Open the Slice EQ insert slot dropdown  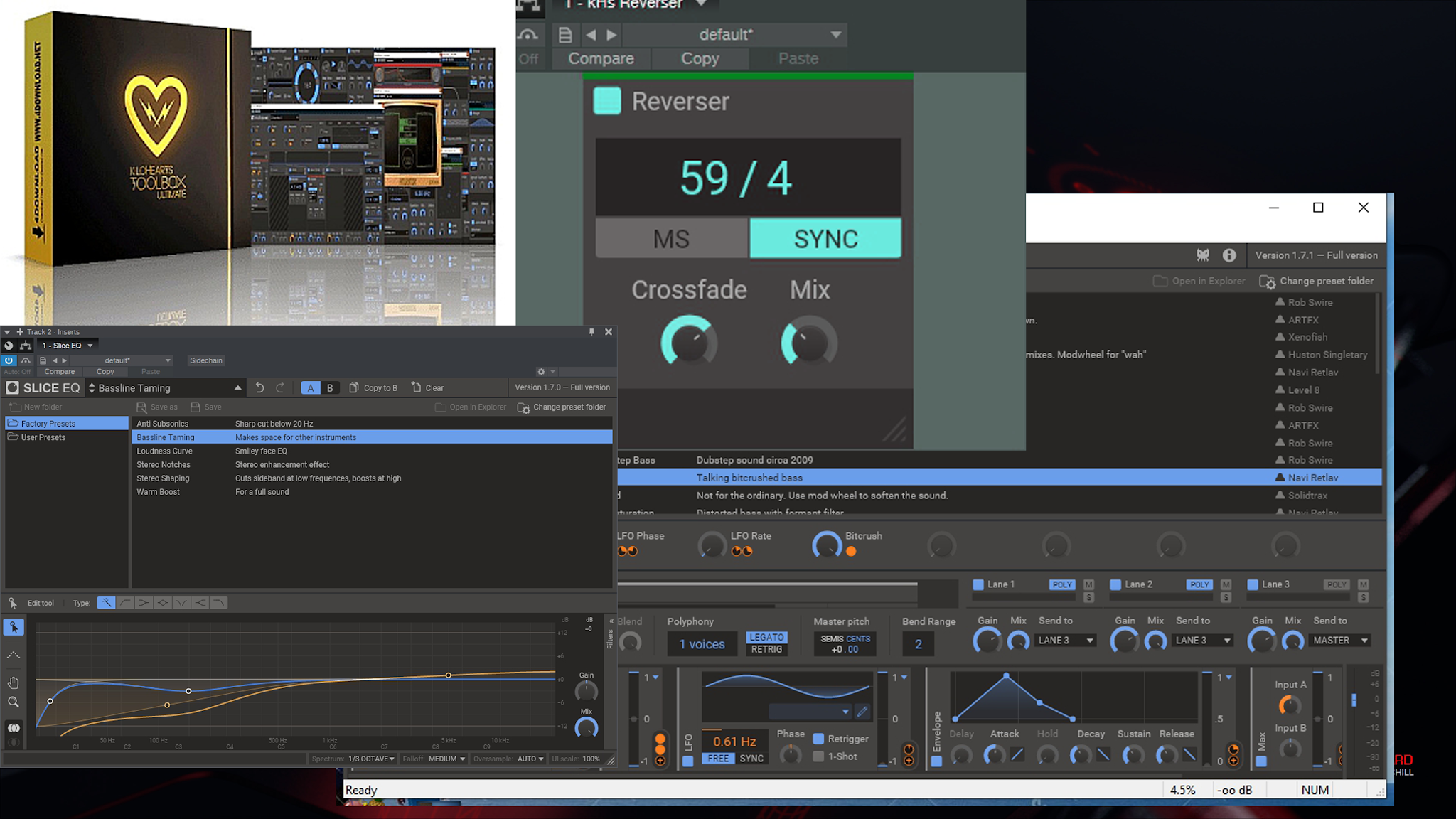90,346
